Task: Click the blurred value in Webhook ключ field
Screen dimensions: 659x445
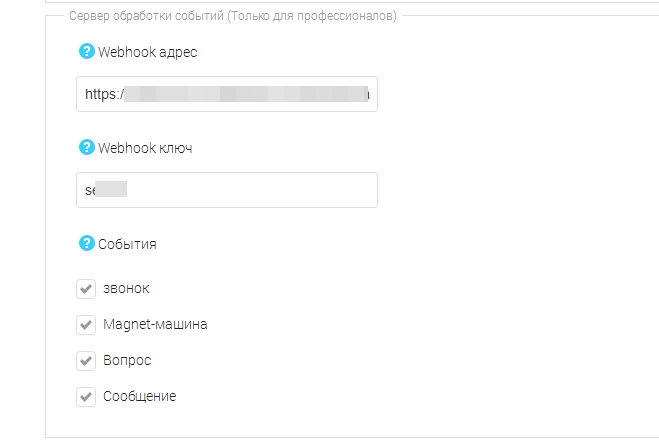Action: pos(108,190)
